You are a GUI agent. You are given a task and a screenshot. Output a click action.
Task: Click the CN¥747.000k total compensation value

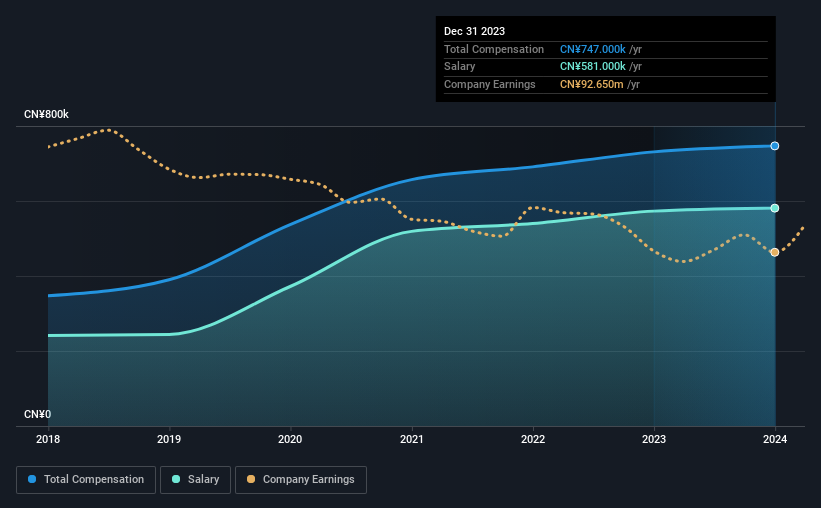(x=593, y=49)
